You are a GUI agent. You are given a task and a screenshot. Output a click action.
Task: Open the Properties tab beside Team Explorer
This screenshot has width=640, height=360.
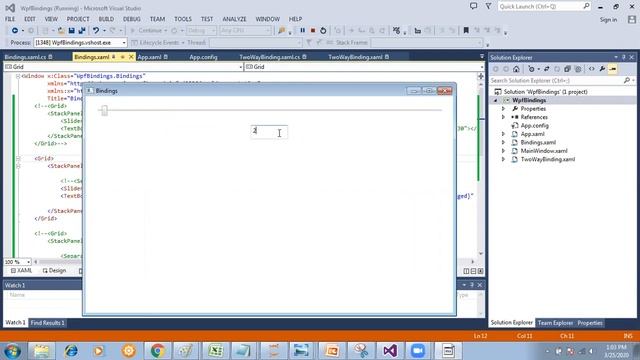point(590,323)
